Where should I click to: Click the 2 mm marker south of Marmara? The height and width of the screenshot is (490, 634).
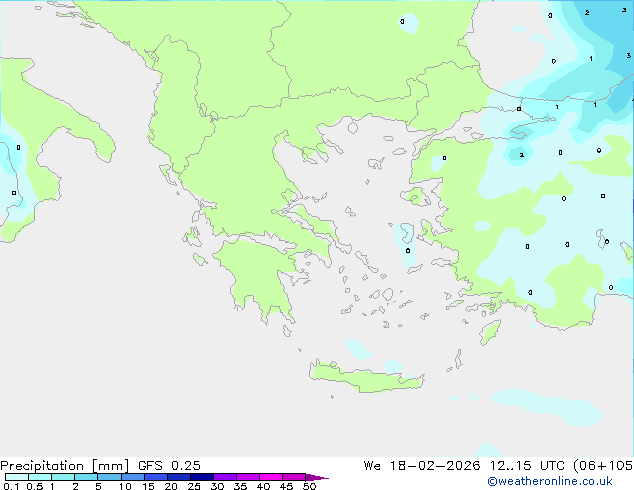pyautogui.click(x=520, y=155)
